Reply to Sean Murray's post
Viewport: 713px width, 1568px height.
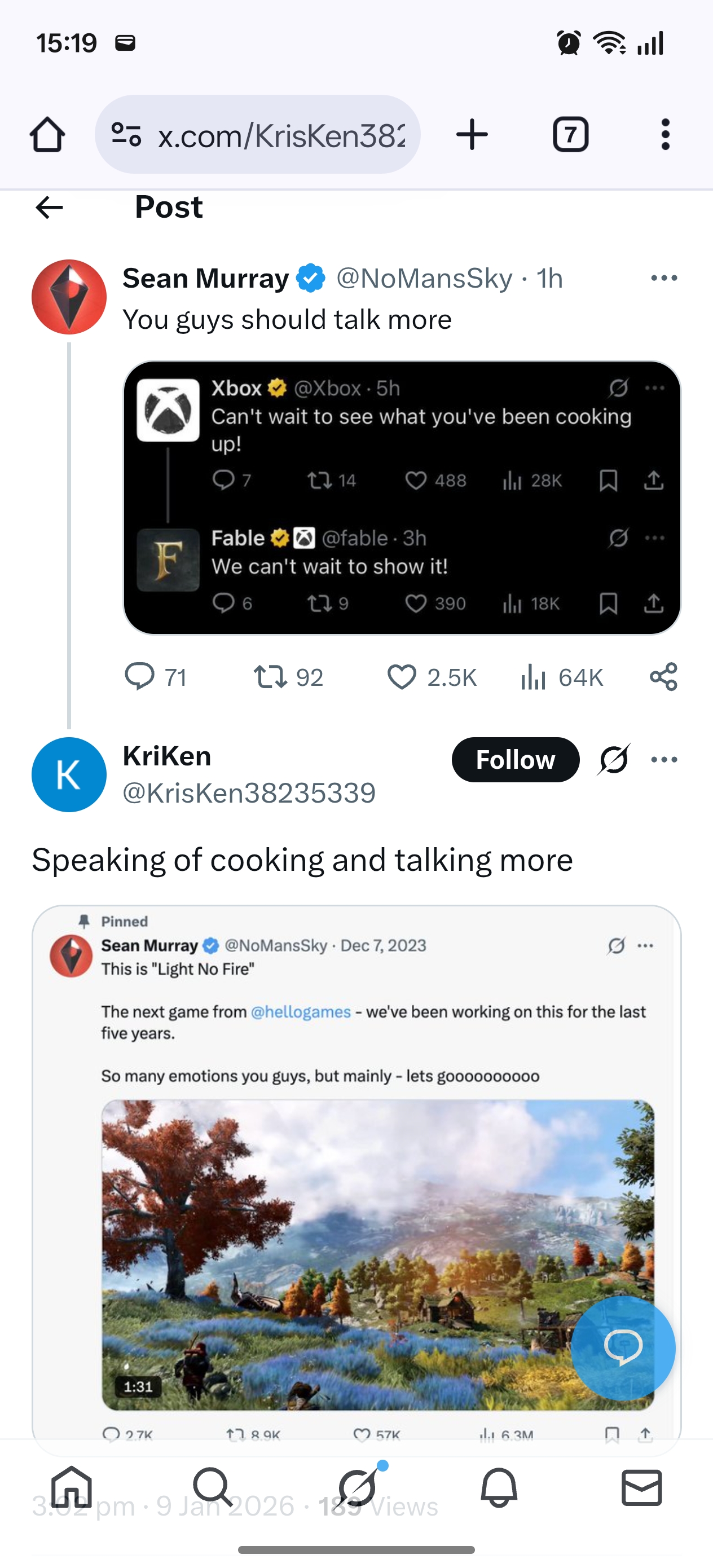pyautogui.click(x=140, y=677)
